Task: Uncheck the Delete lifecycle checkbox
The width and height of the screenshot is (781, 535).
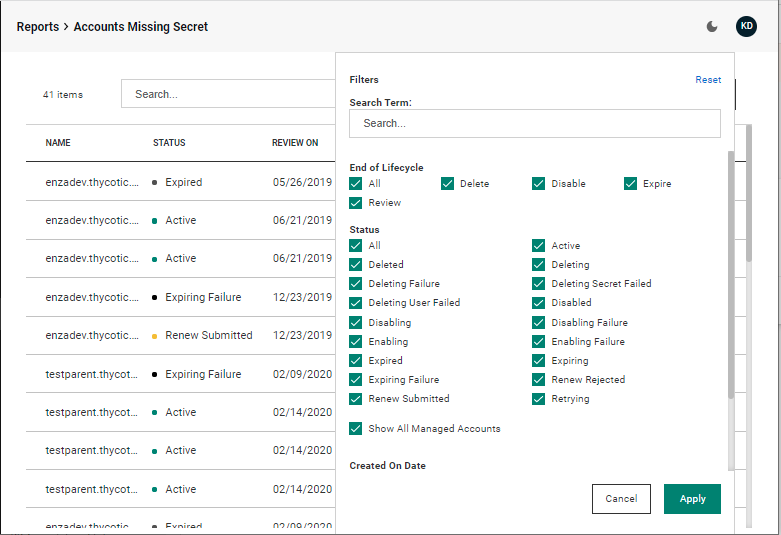Action: (x=448, y=184)
